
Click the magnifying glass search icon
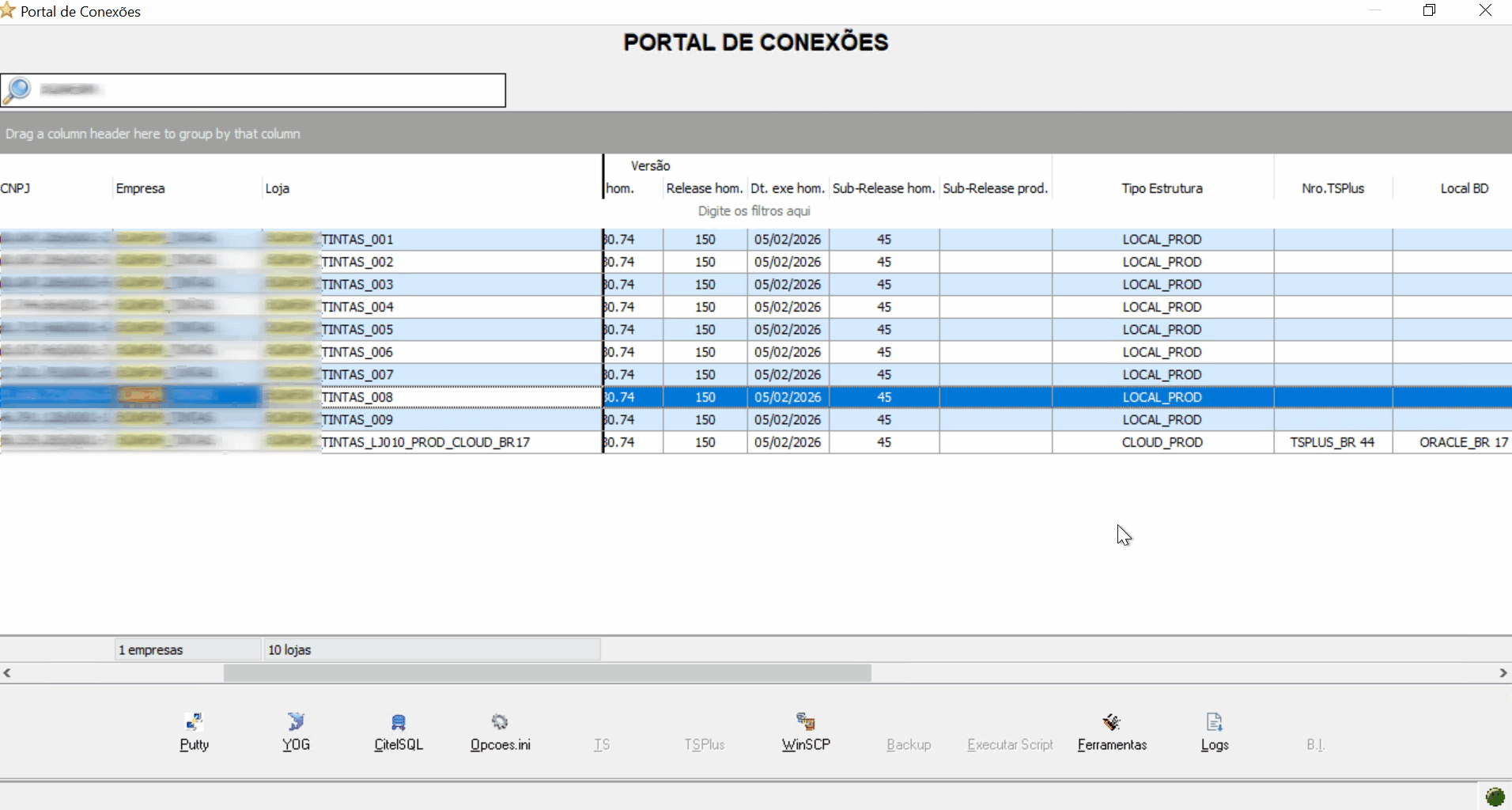[x=17, y=90]
